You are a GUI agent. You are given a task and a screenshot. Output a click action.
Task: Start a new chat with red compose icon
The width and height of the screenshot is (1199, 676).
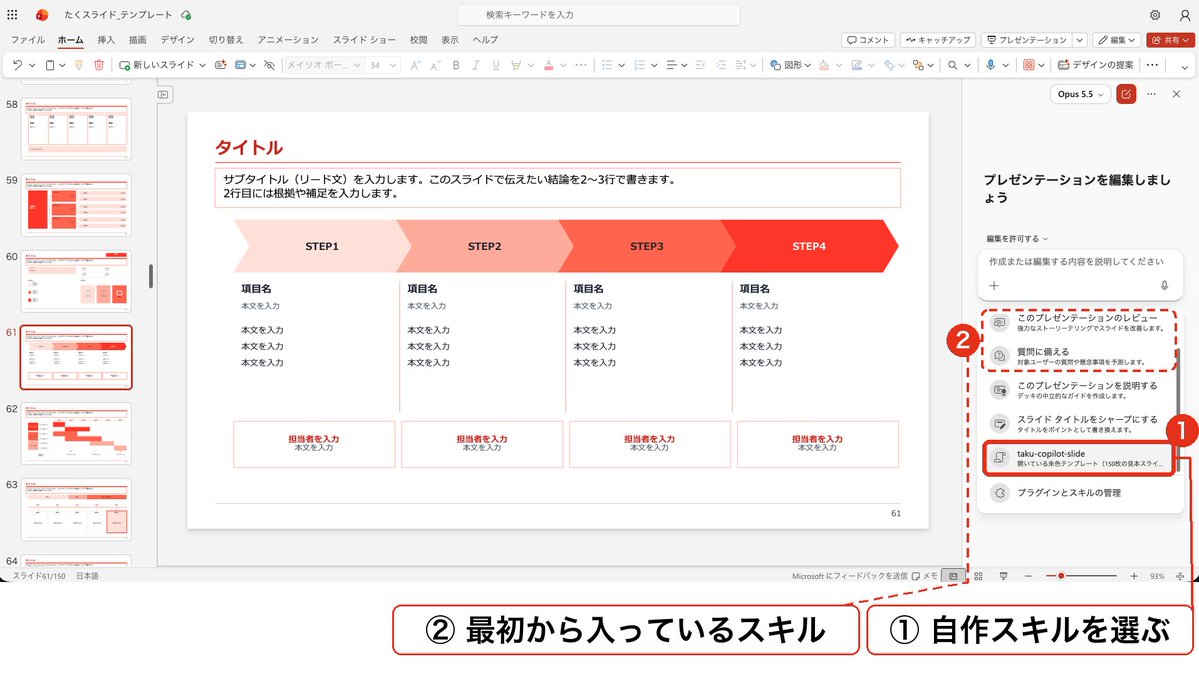click(x=1126, y=94)
